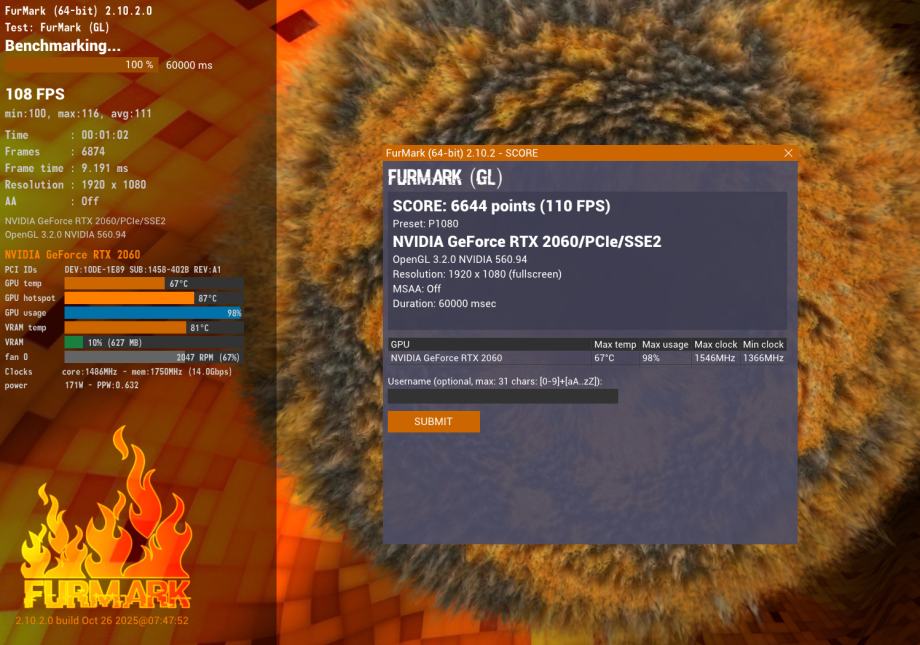Screen dimensions: 920x645
Task: Click the 'FURMARK (GL)' dialog title logo
Action: point(445,177)
